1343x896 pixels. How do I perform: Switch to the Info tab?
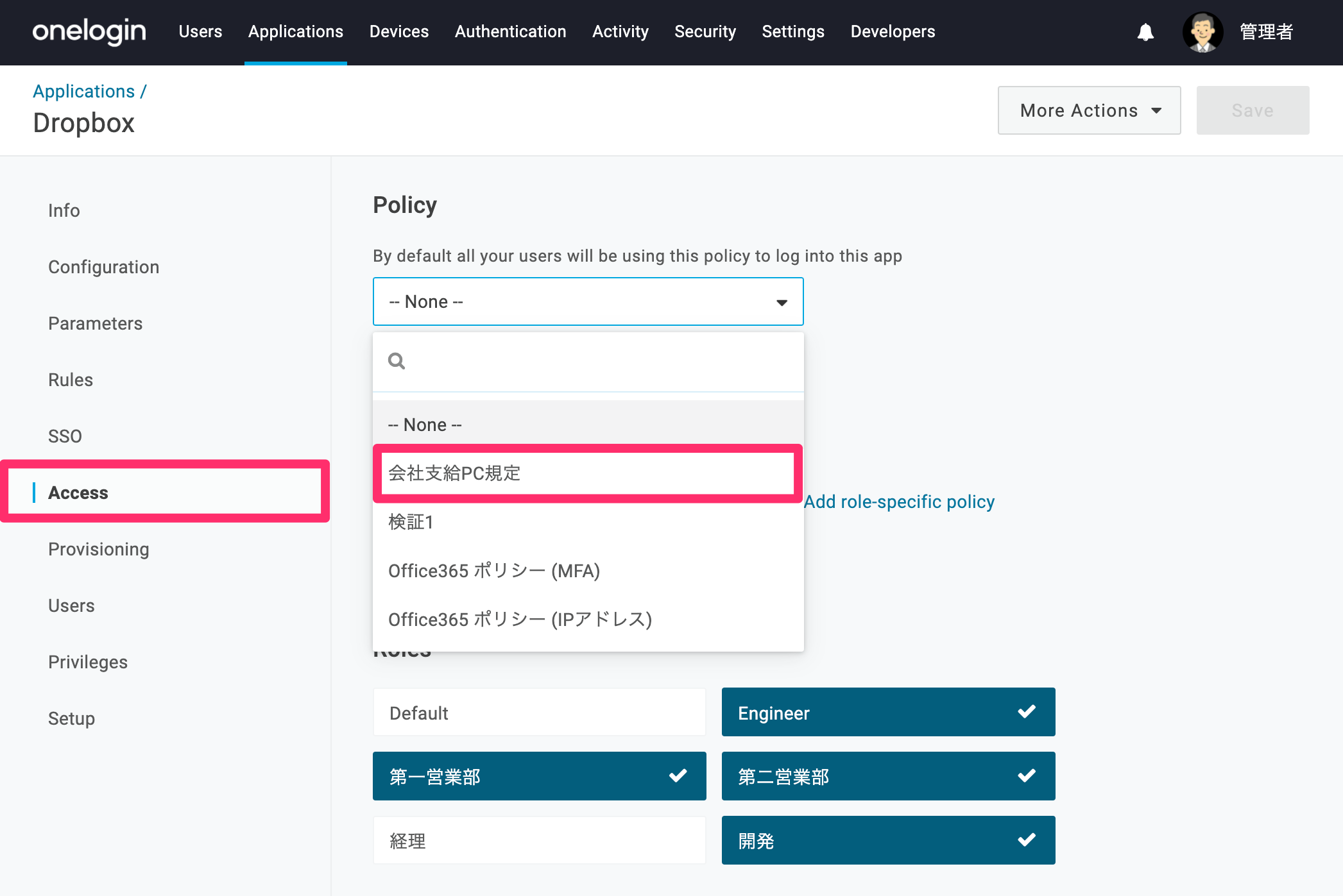click(64, 210)
